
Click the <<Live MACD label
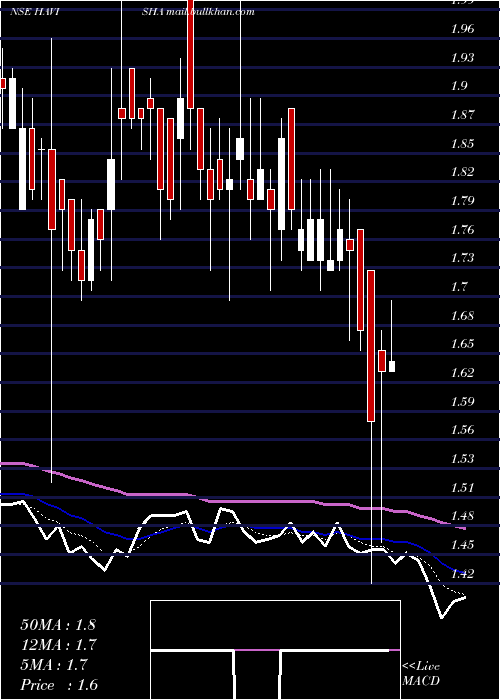pyautogui.click(x=421, y=674)
